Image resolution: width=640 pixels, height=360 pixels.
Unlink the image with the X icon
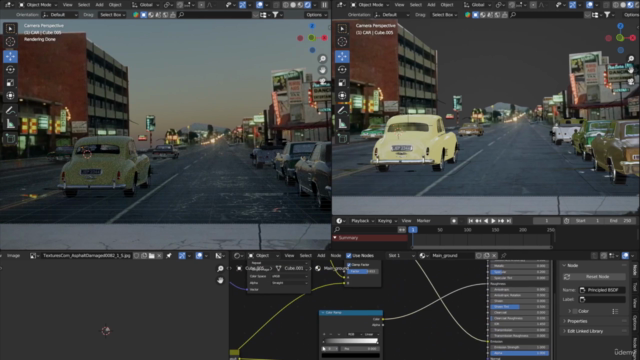[159, 256]
